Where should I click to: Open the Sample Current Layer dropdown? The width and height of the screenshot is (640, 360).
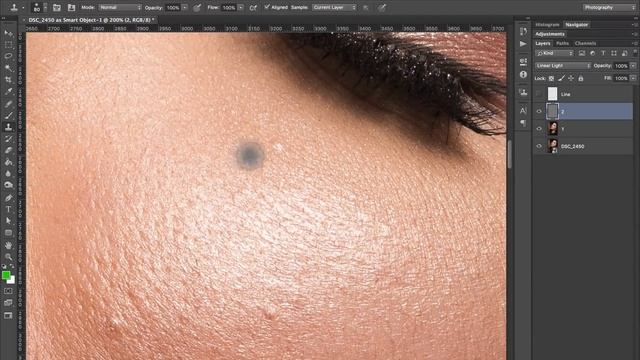pyautogui.click(x=334, y=7)
